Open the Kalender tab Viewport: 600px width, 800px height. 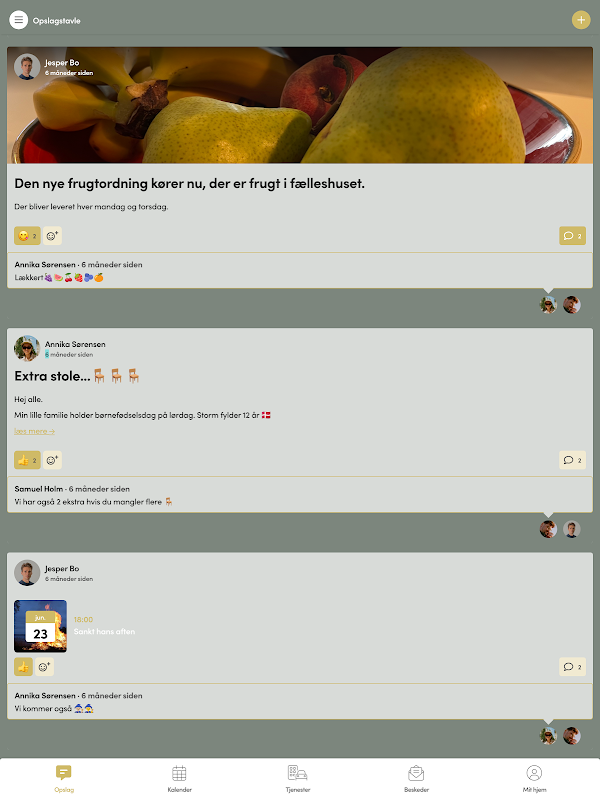(180, 779)
